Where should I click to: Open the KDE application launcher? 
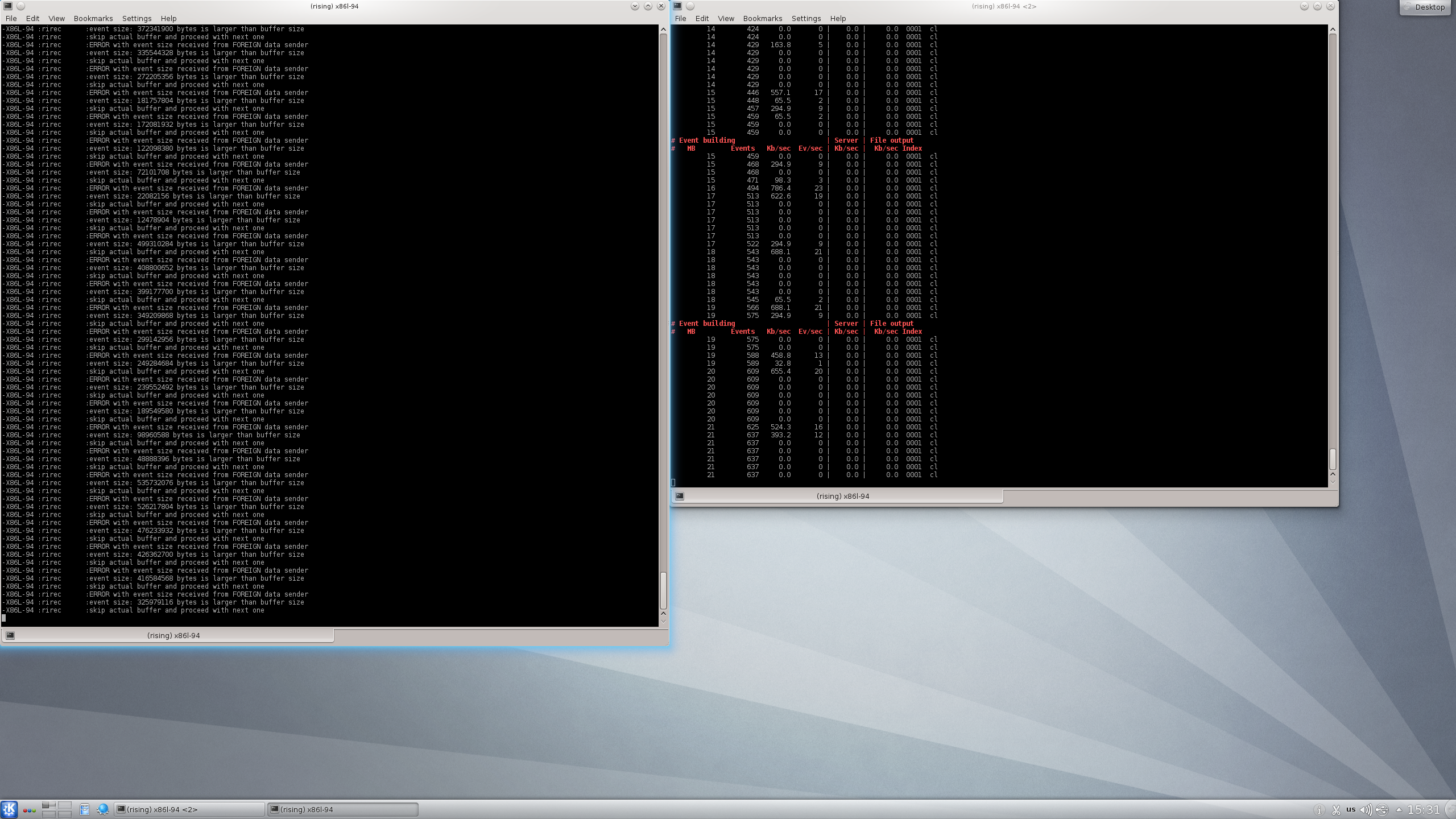click(x=9, y=809)
